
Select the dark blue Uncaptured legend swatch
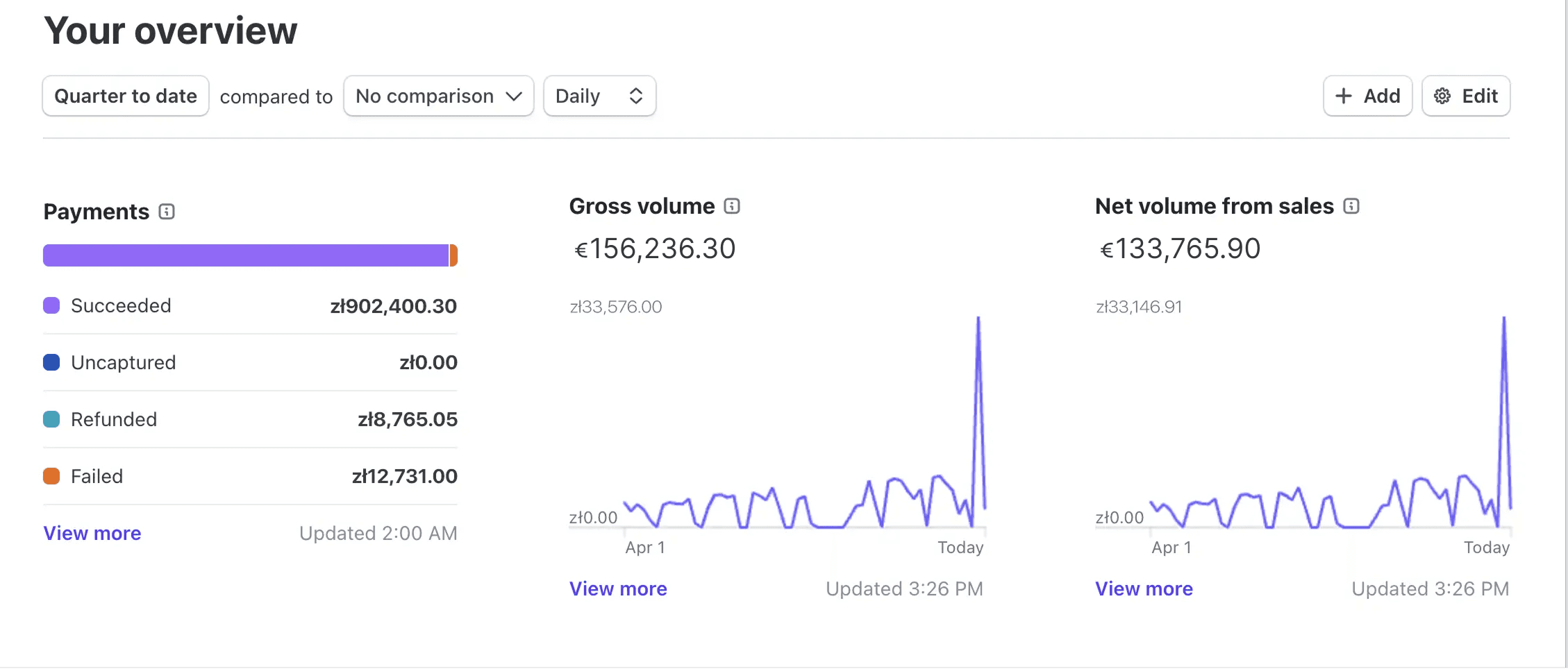(51, 362)
